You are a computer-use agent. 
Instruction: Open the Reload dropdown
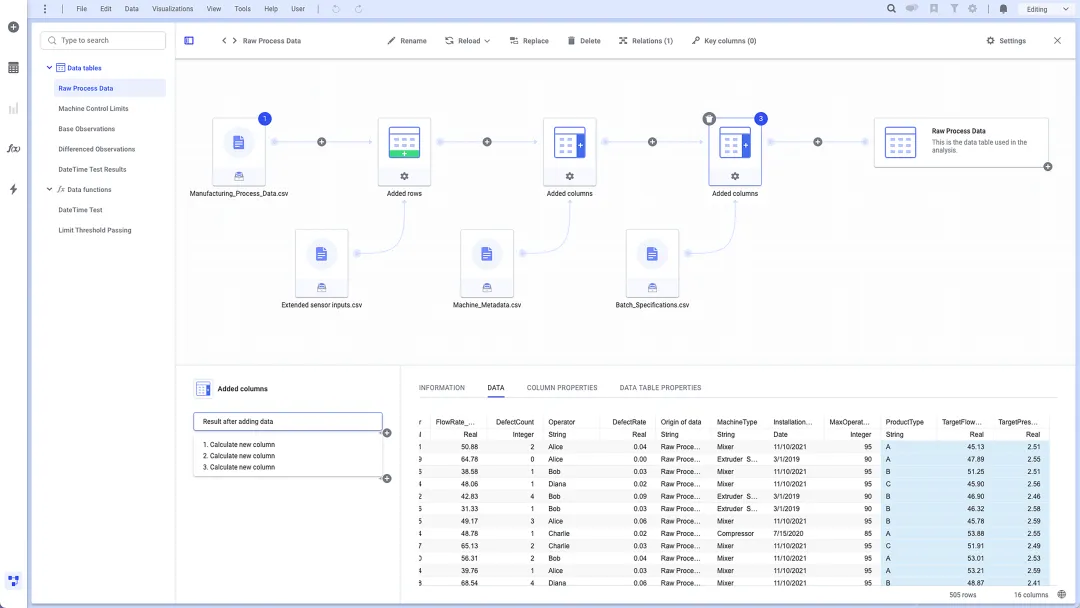468,41
